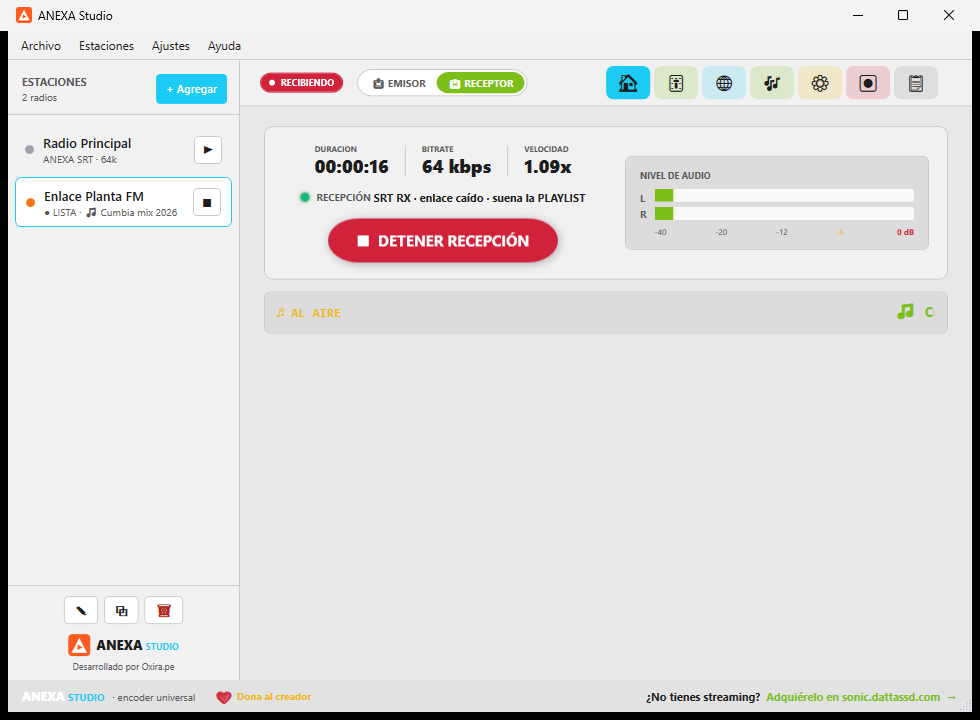Image resolution: width=980 pixels, height=720 pixels.
Task: Open the Archivo menu
Action: point(41,46)
